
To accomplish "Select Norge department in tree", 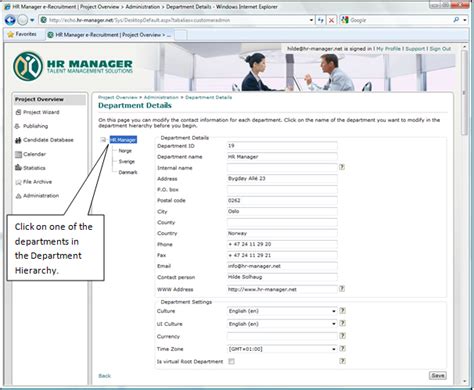I will [125, 151].
